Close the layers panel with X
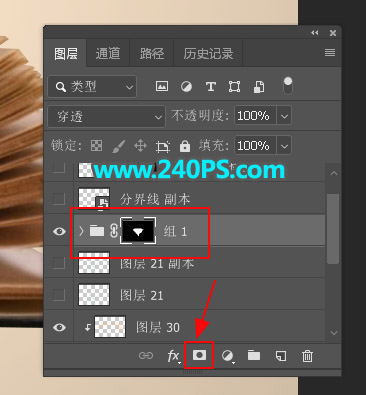 [x=333, y=33]
